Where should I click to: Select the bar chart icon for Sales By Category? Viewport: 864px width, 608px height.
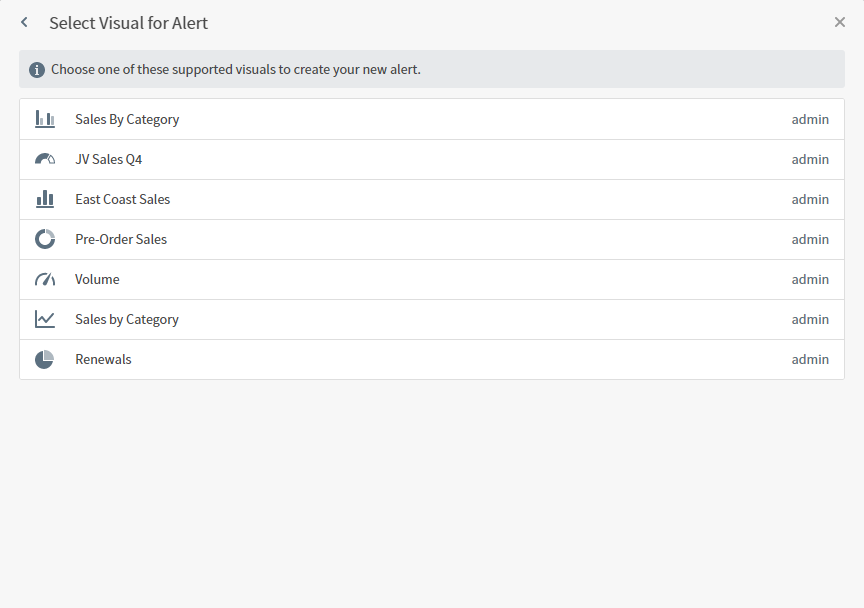[x=45, y=118]
